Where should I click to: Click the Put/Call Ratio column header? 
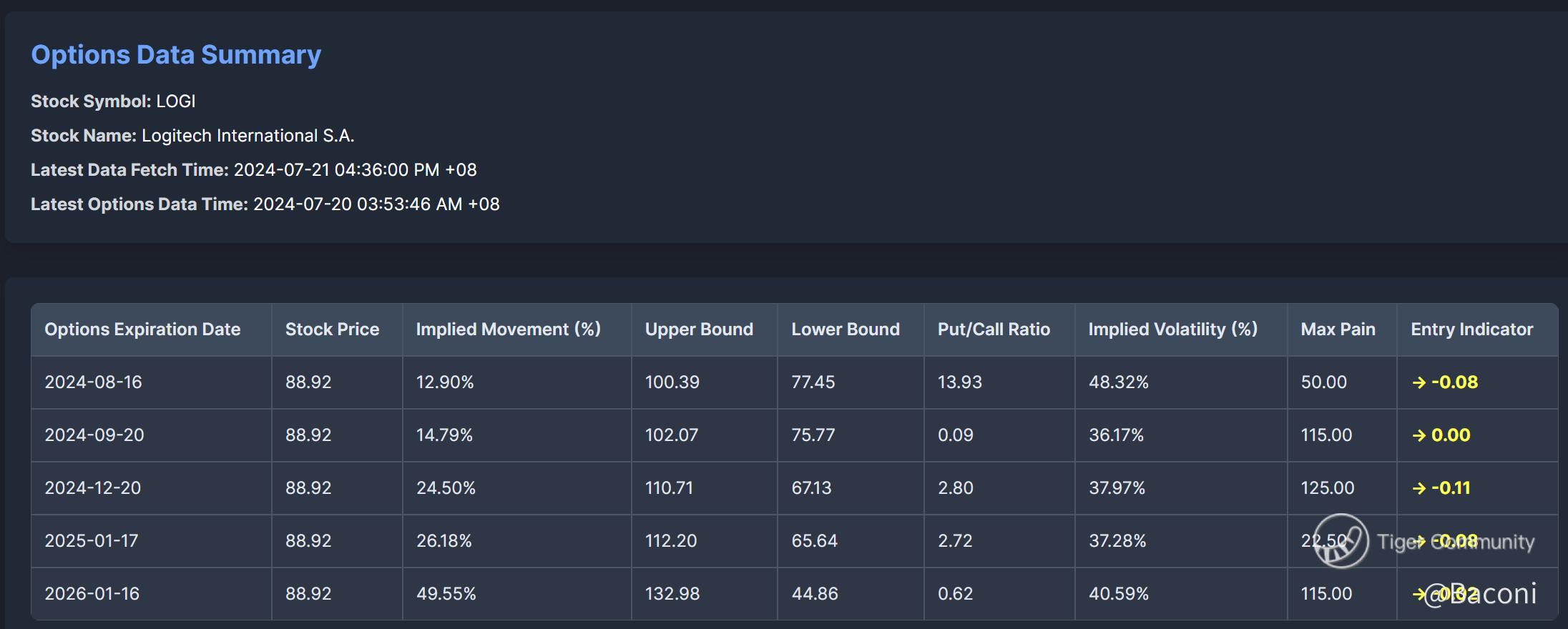pos(994,330)
